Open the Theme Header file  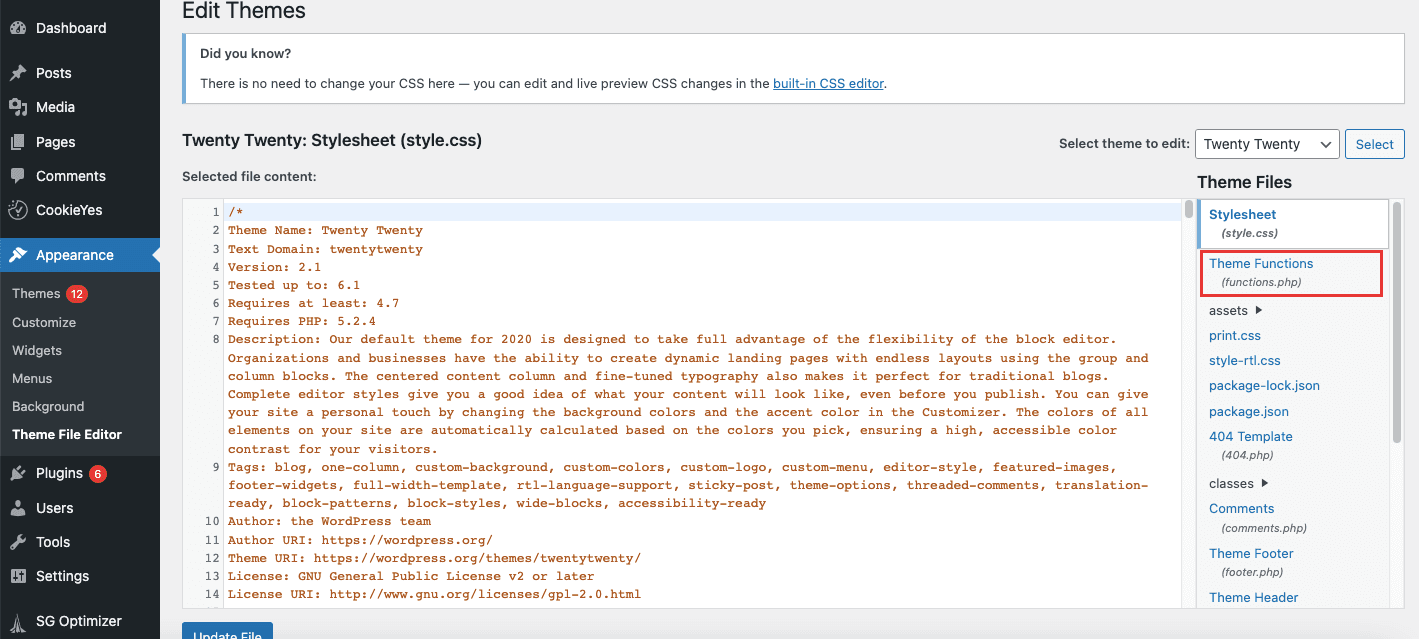[x=1253, y=597]
